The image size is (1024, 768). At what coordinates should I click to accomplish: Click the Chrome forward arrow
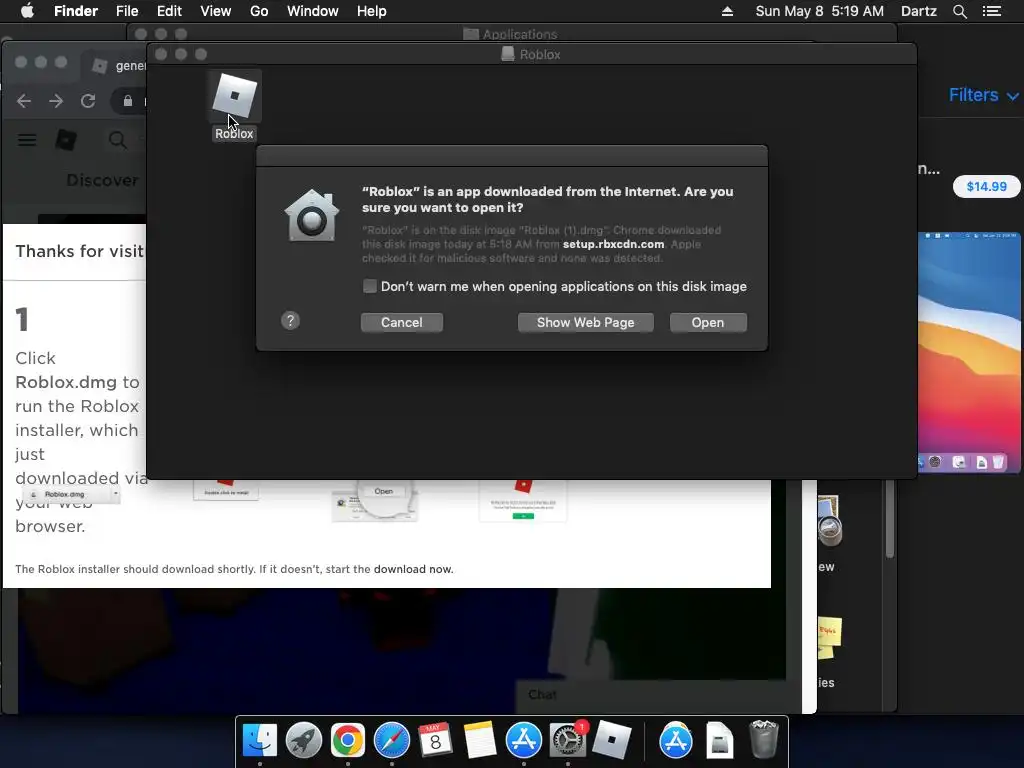(56, 101)
